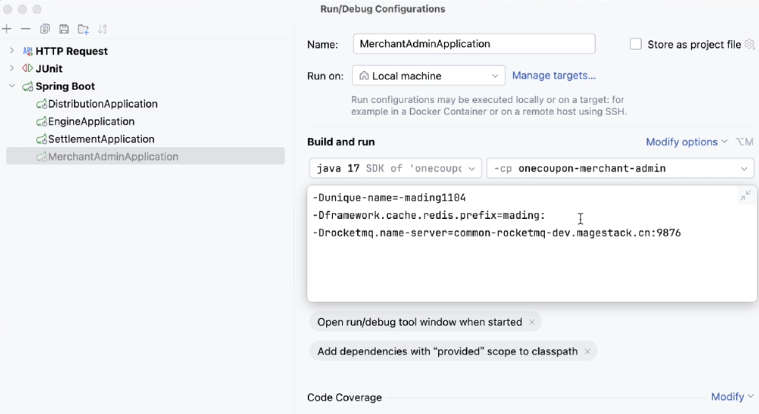Image resolution: width=759 pixels, height=414 pixels.
Task: Collapse the VM options field via corner icon
Action: [745, 197]
